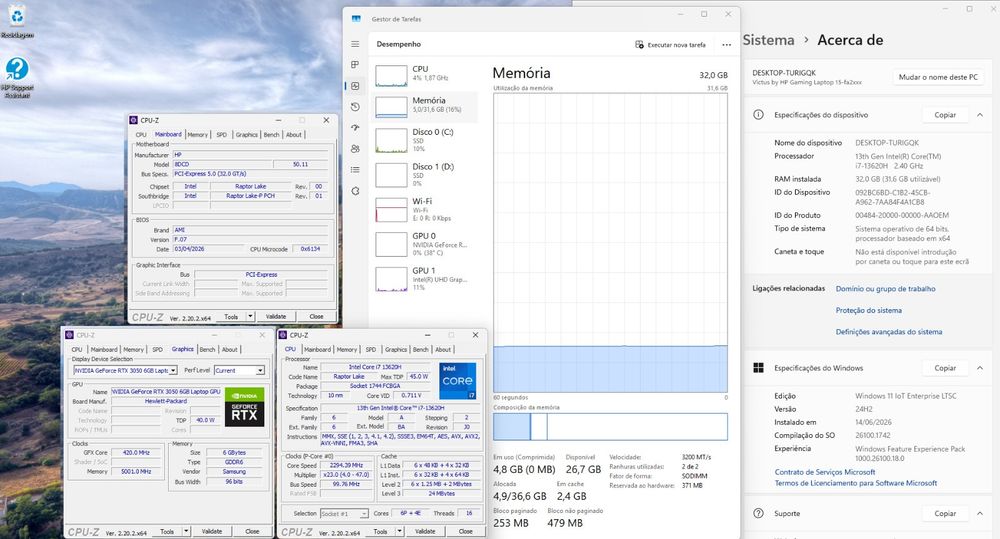Image resolution: width=1000 pixels, height=539 pixels.
Task: Switch to SPD tab in Mainboard CPU-Z window
Action: pos(221,135)
